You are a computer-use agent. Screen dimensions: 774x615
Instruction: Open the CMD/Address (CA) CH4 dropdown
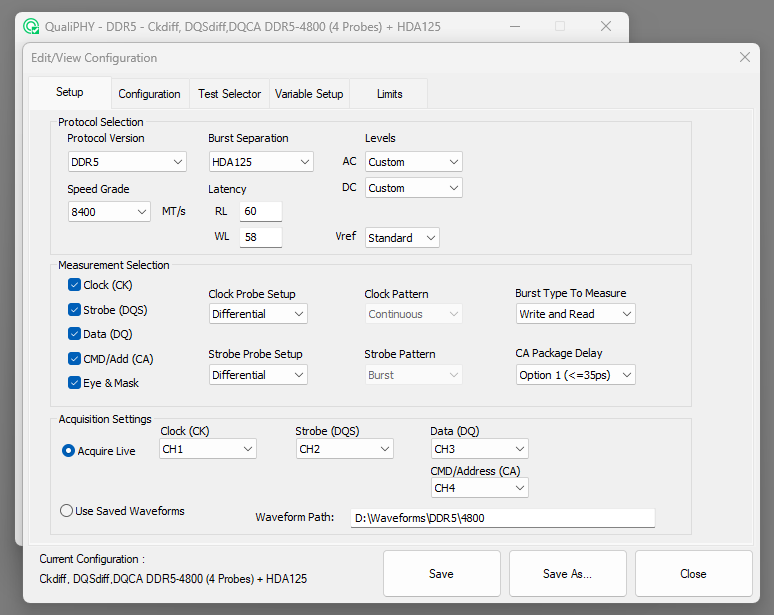click(479, 488)
